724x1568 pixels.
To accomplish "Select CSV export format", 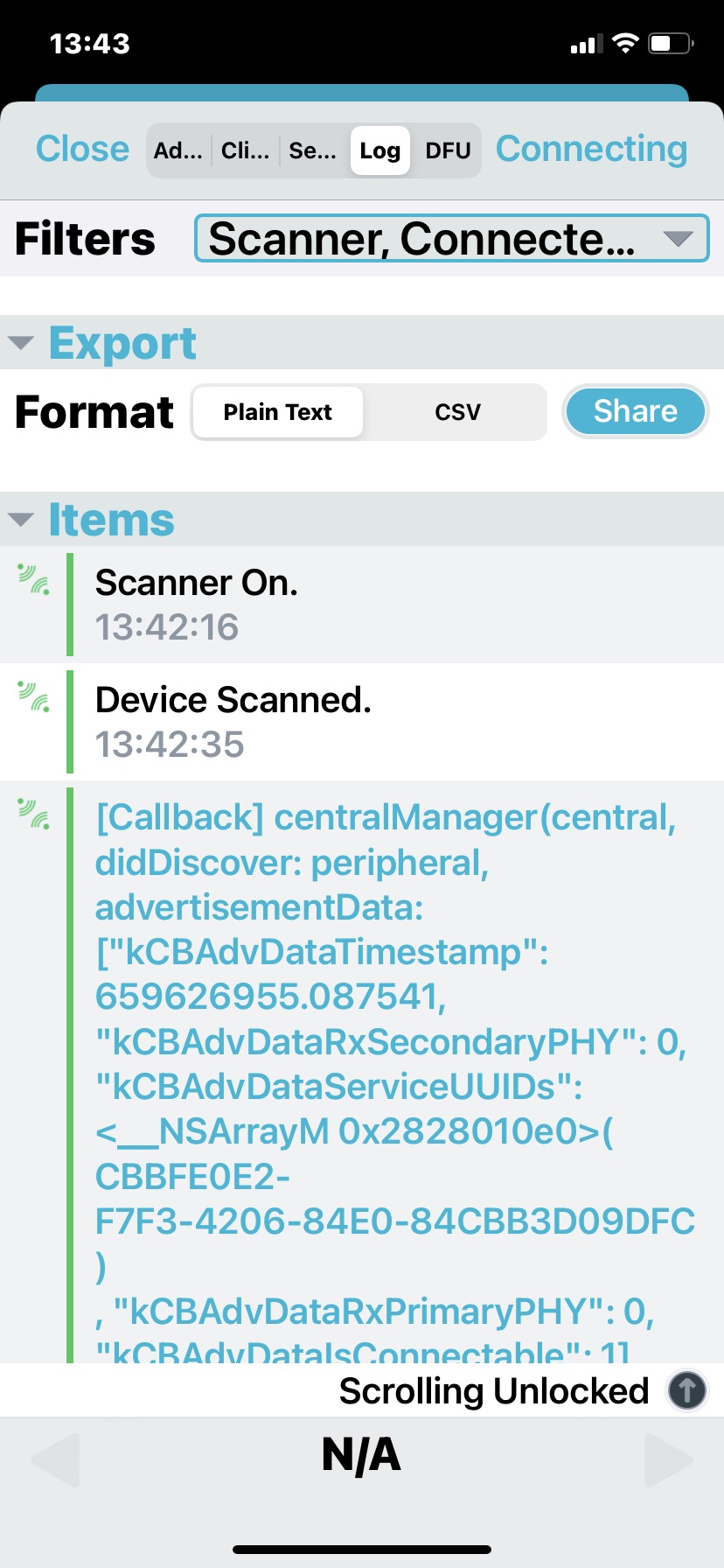I will (457, 412).
